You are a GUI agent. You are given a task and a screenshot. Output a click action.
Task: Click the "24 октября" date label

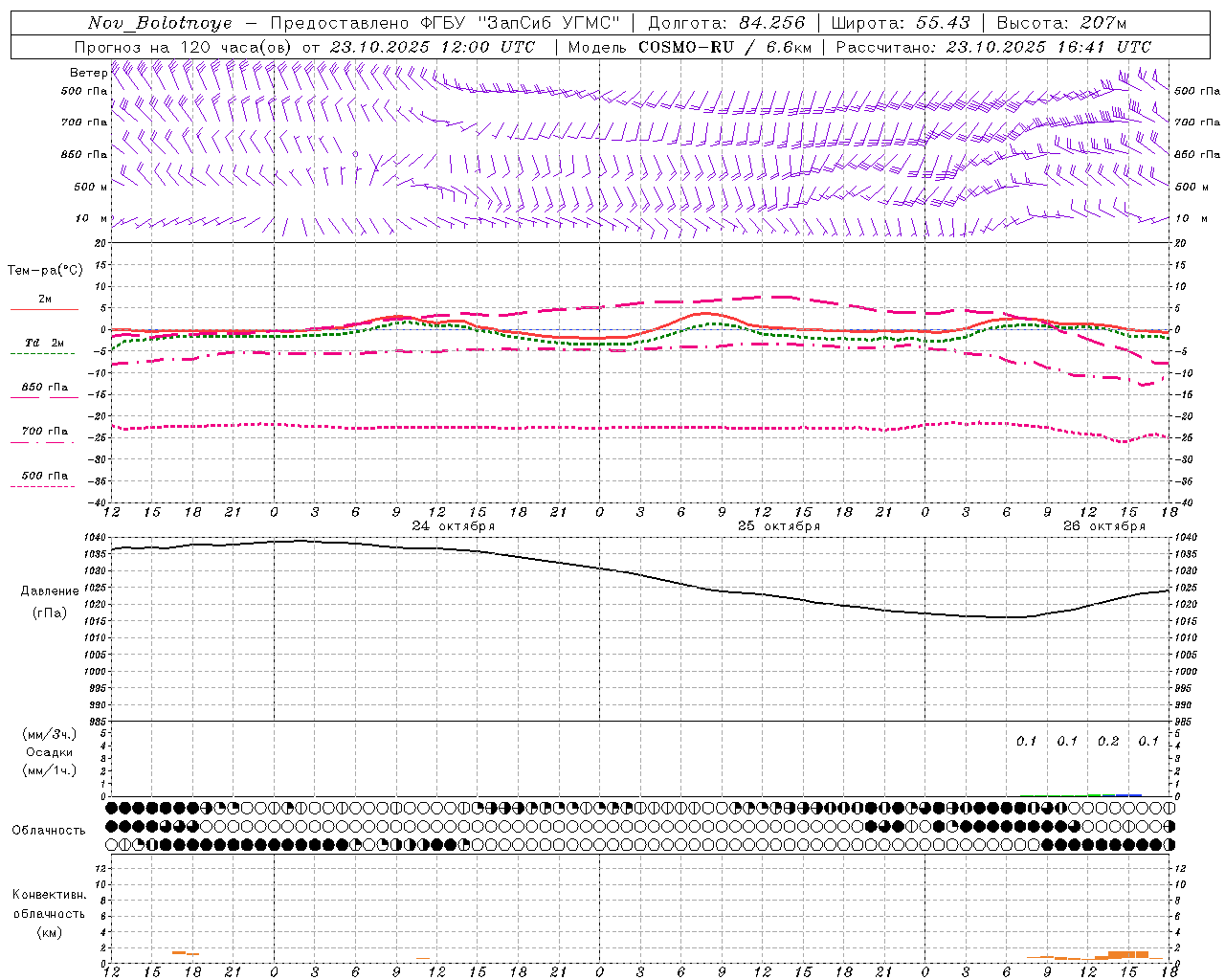454,525
